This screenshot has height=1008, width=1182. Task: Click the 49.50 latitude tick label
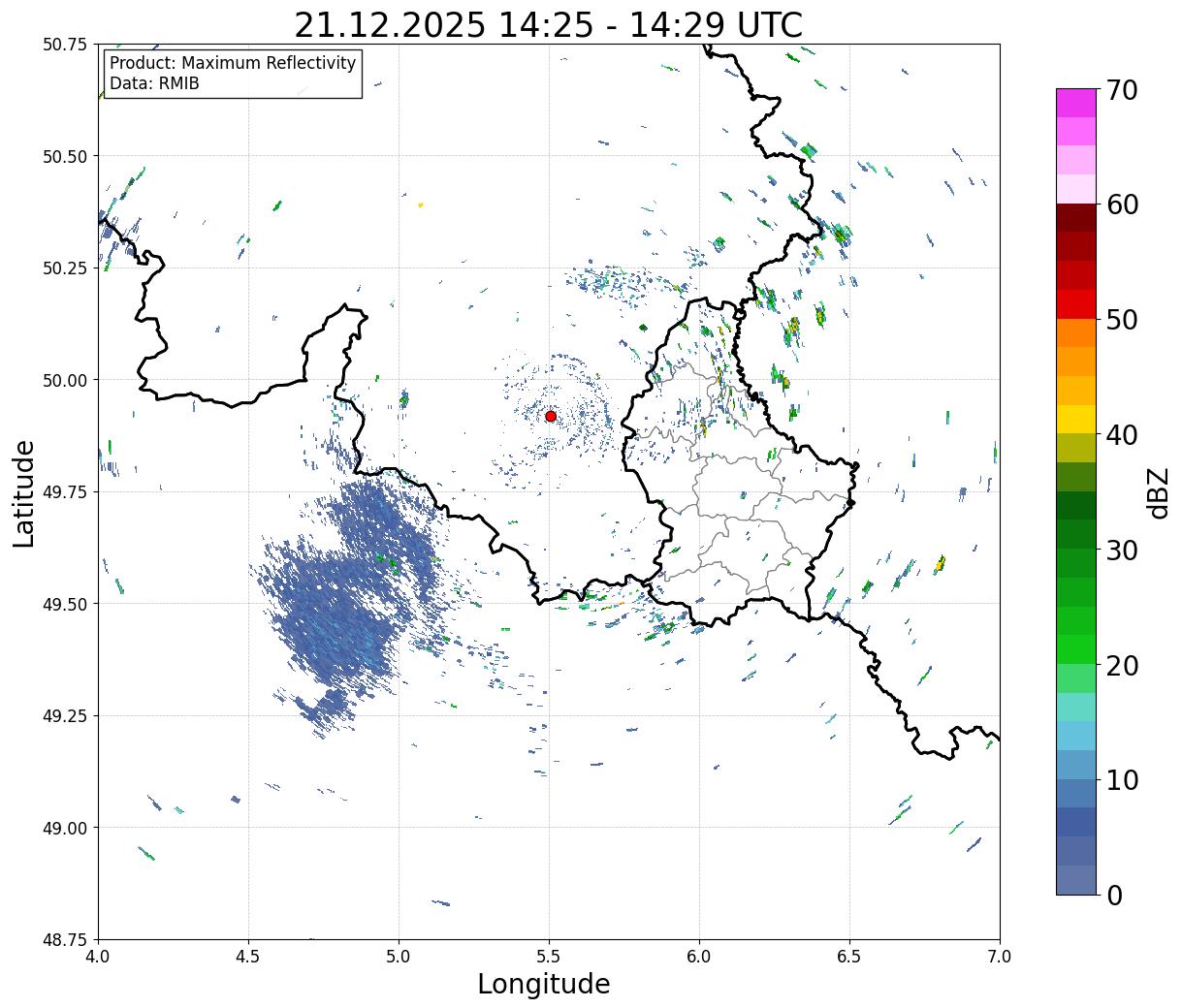point(65,604)
